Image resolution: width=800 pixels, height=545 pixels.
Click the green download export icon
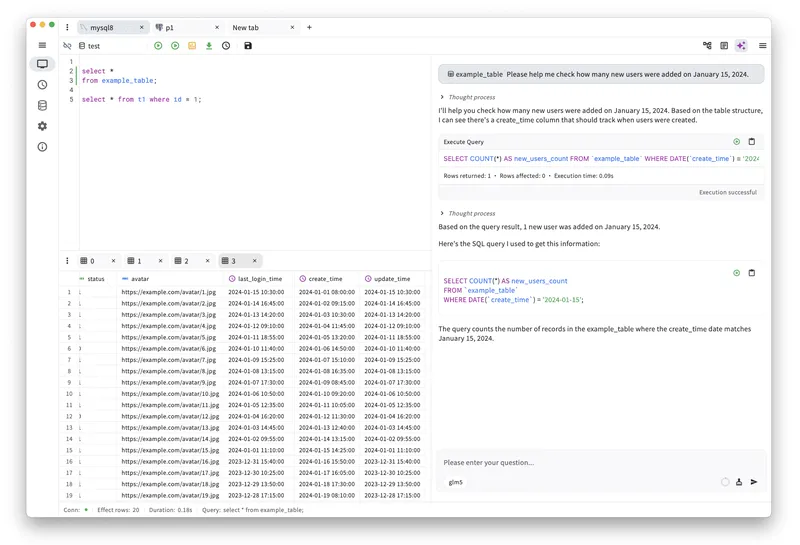click(209, 46)
